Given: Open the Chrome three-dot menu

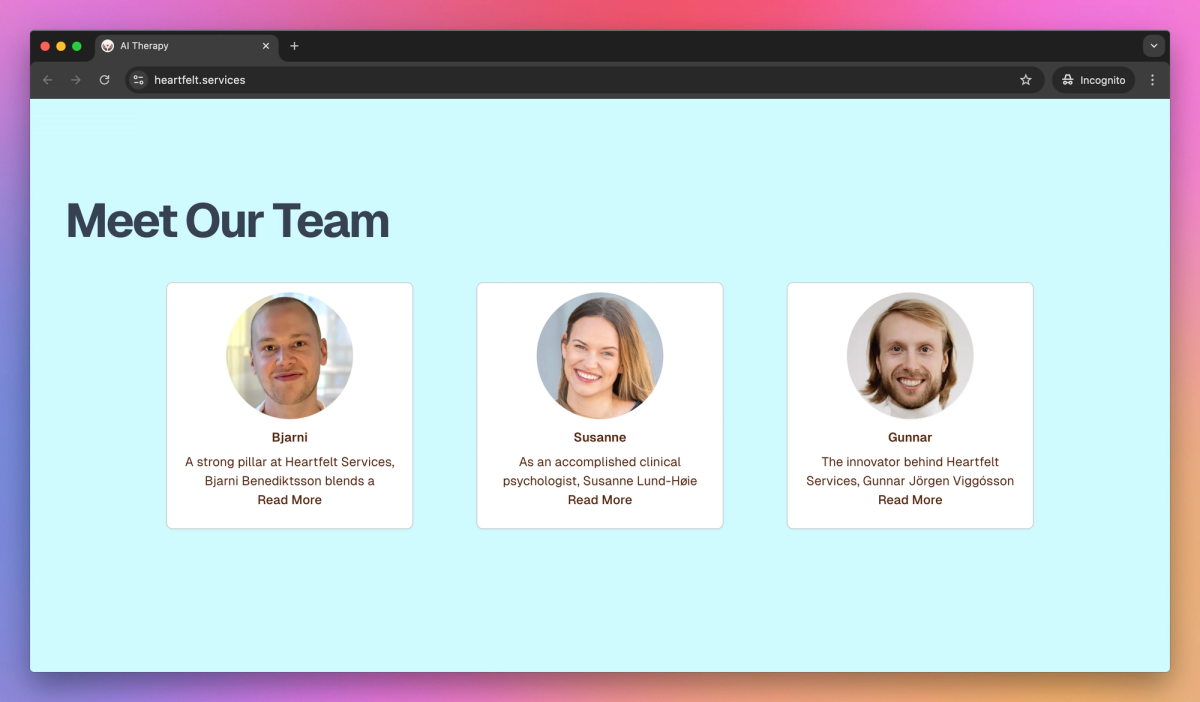Looking at the screenshot, I should pyautogui.click(x=1152, y=80).
